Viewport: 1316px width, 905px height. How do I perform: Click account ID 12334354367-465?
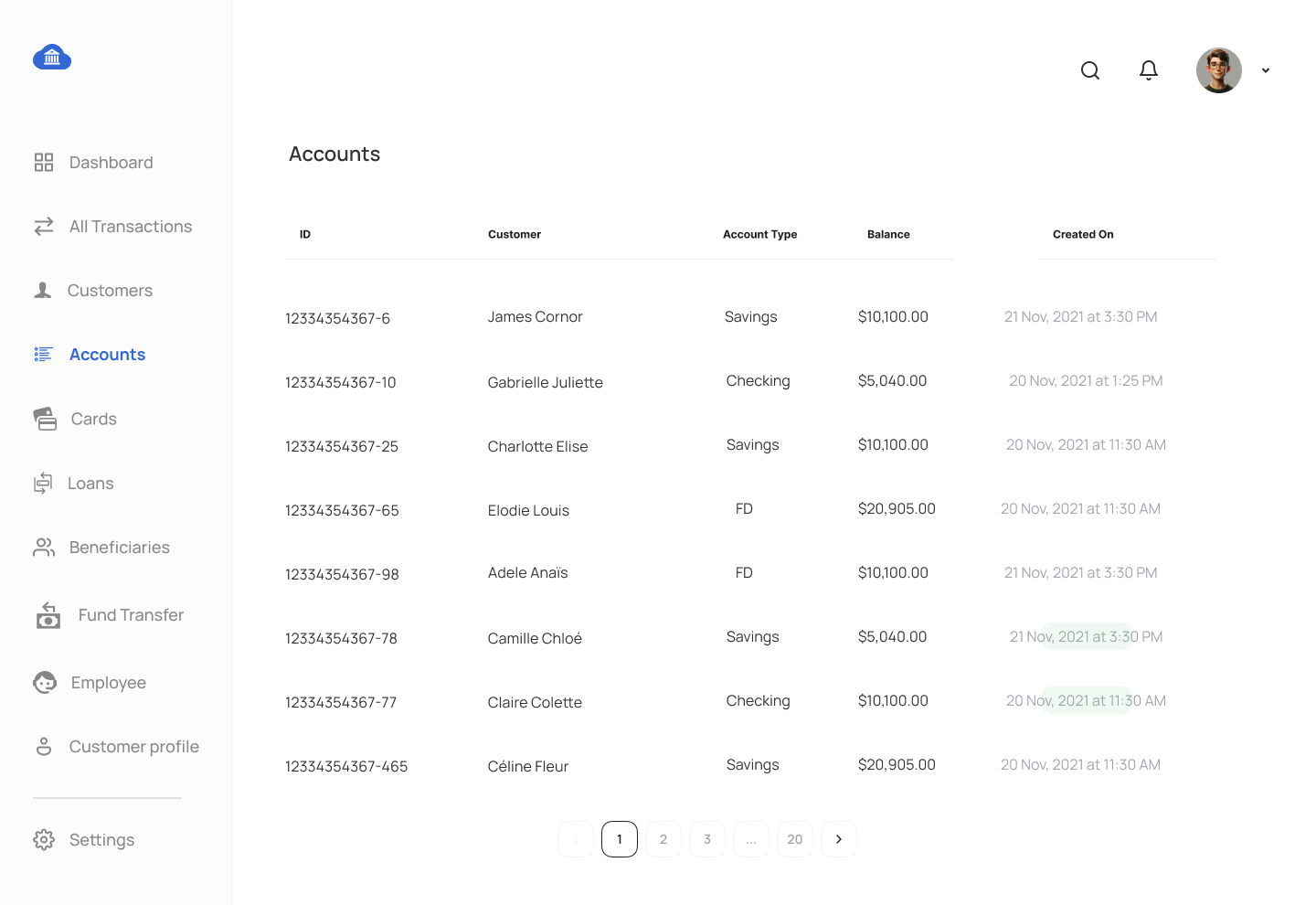[346, 767]
